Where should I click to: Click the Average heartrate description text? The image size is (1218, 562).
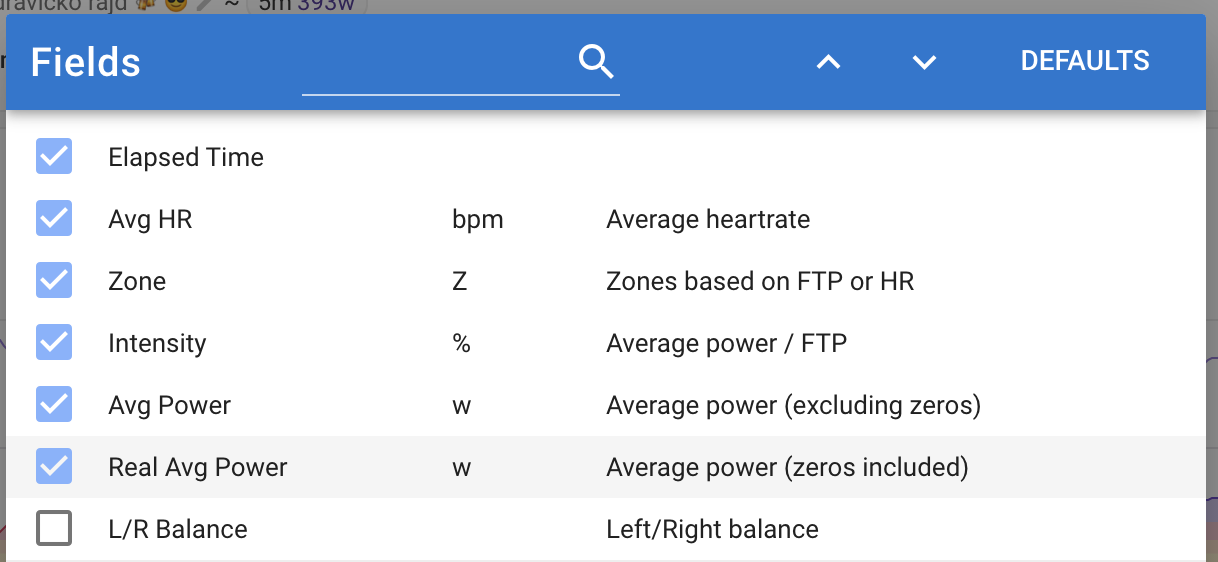(x=708, y=219)
